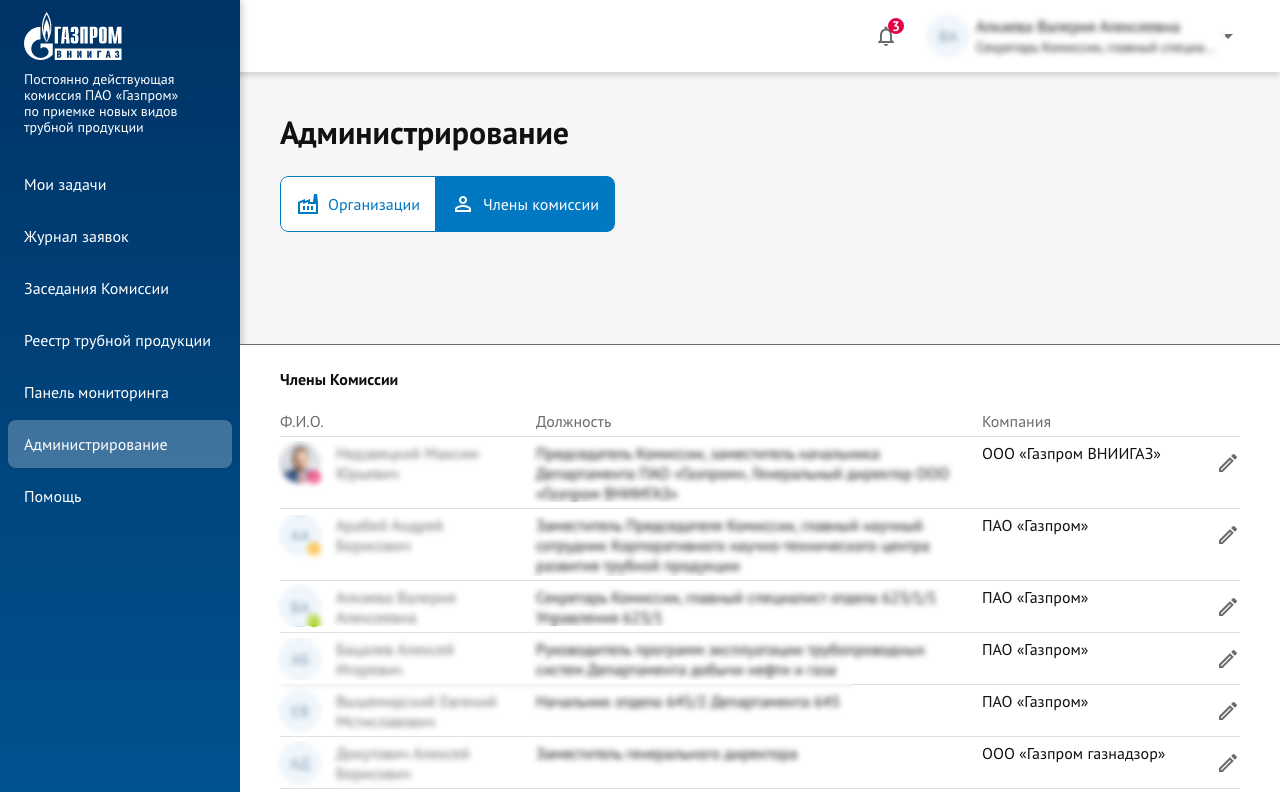Click edit pencil for ООО «Газпром газнадзор» row
The height and width of the screenshot is (792, 1280).
tap(1228, 763)
